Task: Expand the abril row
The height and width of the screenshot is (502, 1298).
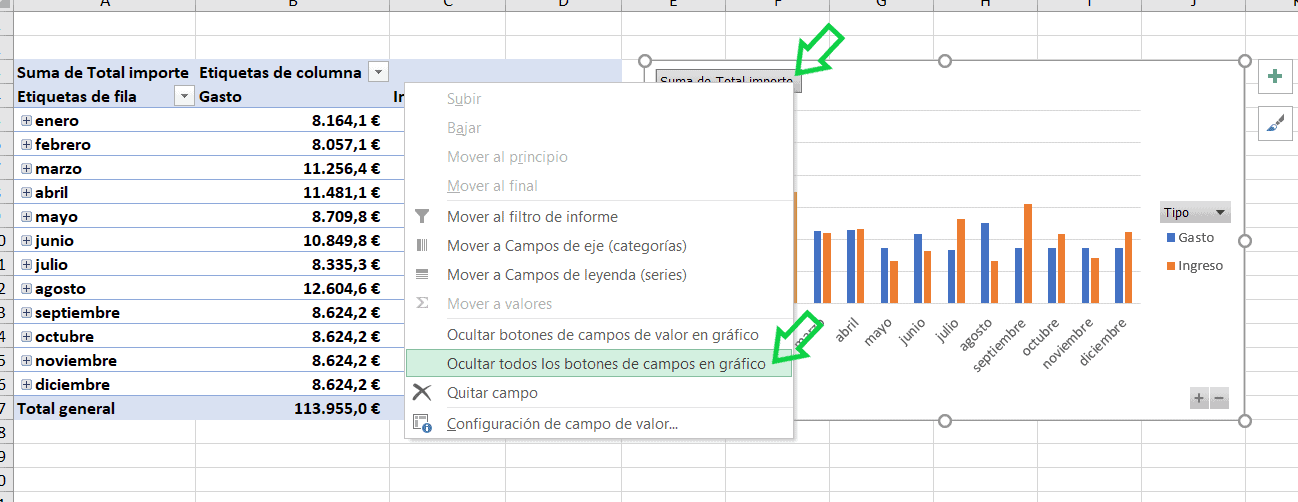Action: pos(26,192)
